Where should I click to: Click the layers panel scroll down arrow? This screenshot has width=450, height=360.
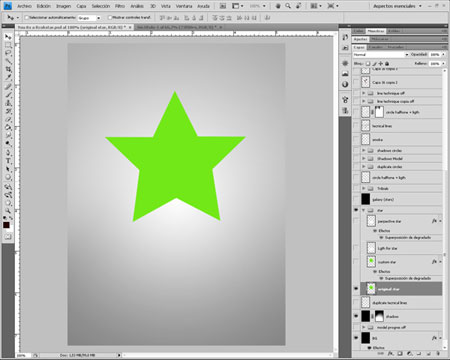pos(444,348)
